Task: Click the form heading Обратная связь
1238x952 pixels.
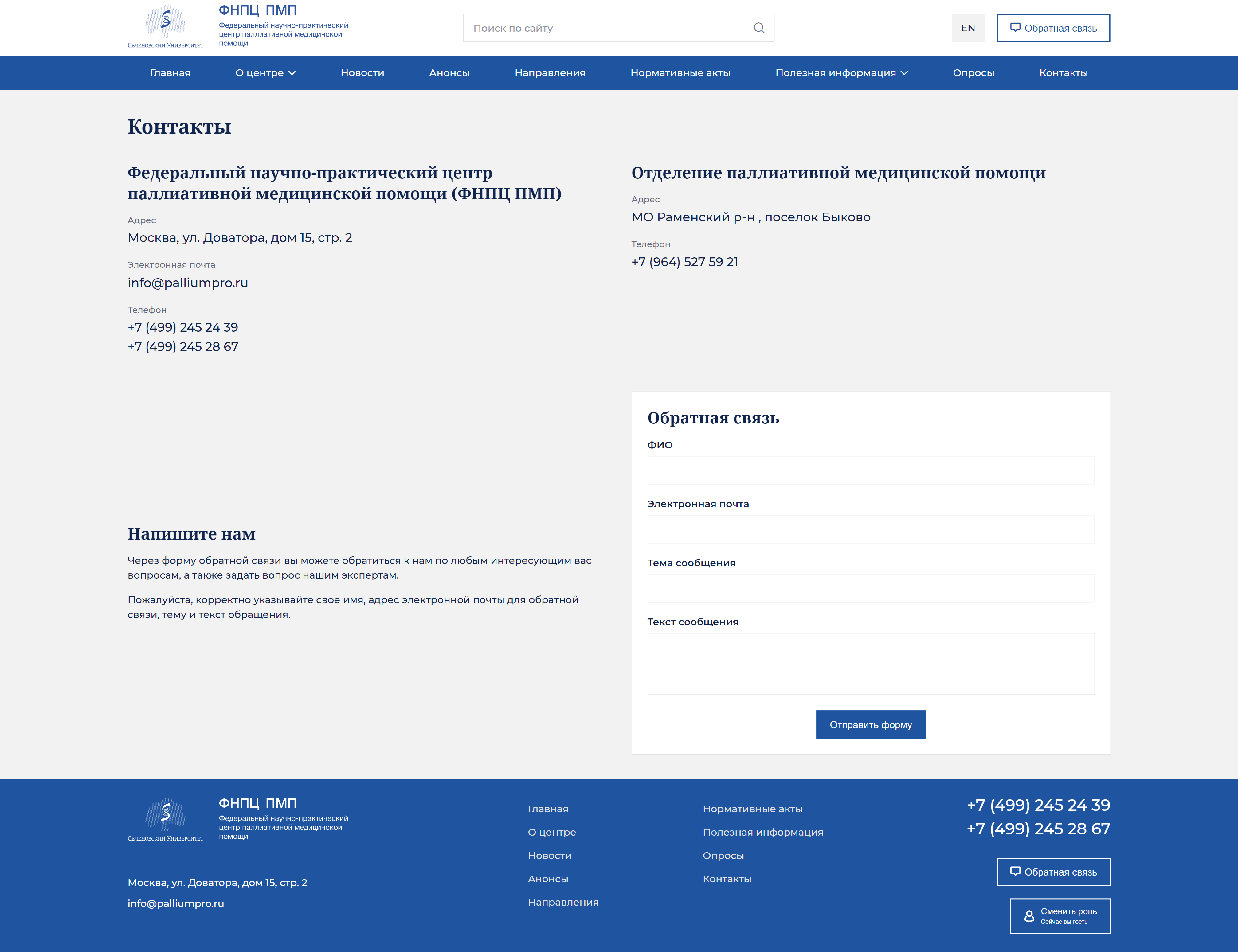Action: 712,418
